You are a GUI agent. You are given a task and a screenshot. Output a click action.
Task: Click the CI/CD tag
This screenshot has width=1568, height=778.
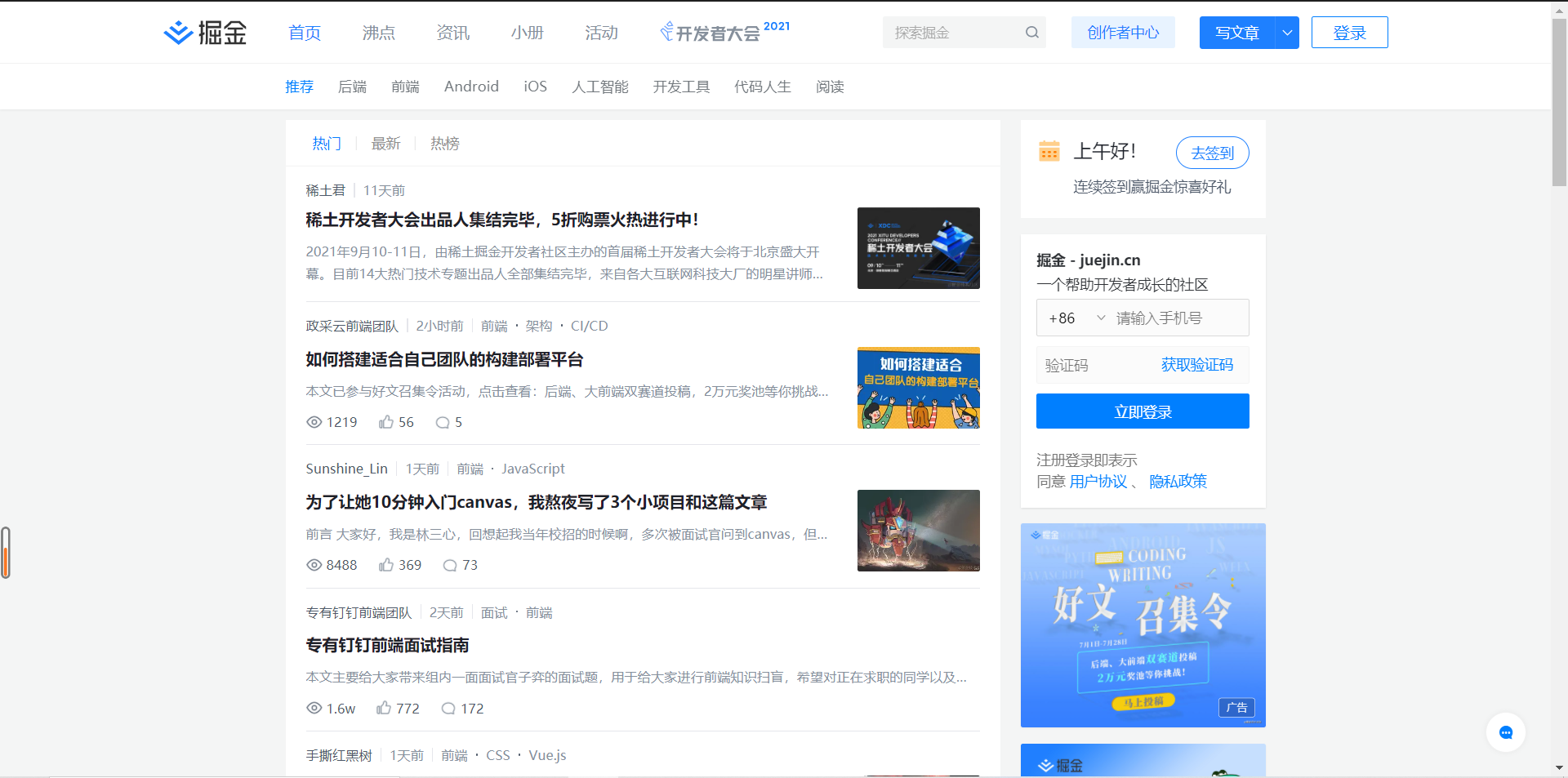589,326
